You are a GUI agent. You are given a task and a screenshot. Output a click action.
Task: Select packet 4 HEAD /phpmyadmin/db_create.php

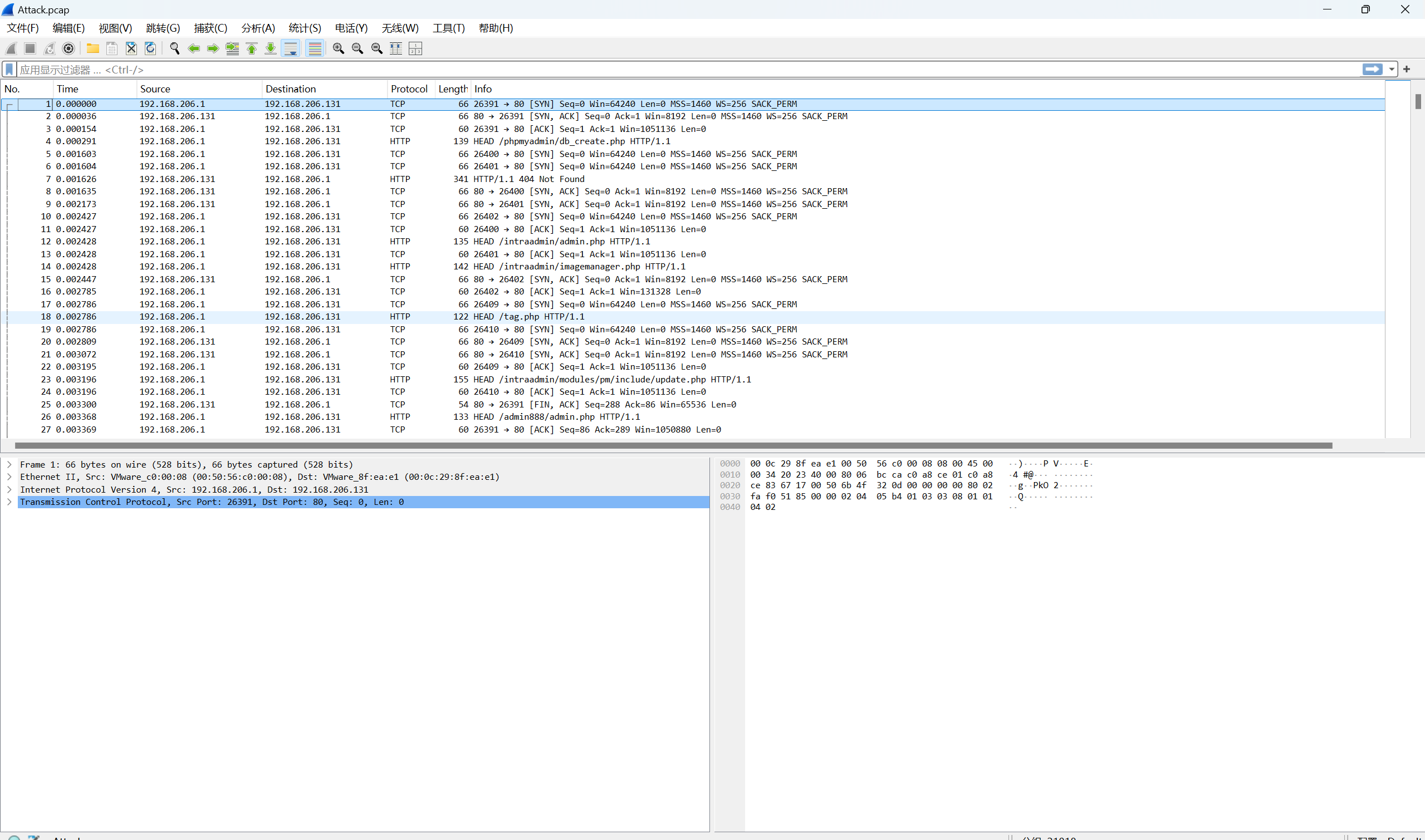pos(693,141)
